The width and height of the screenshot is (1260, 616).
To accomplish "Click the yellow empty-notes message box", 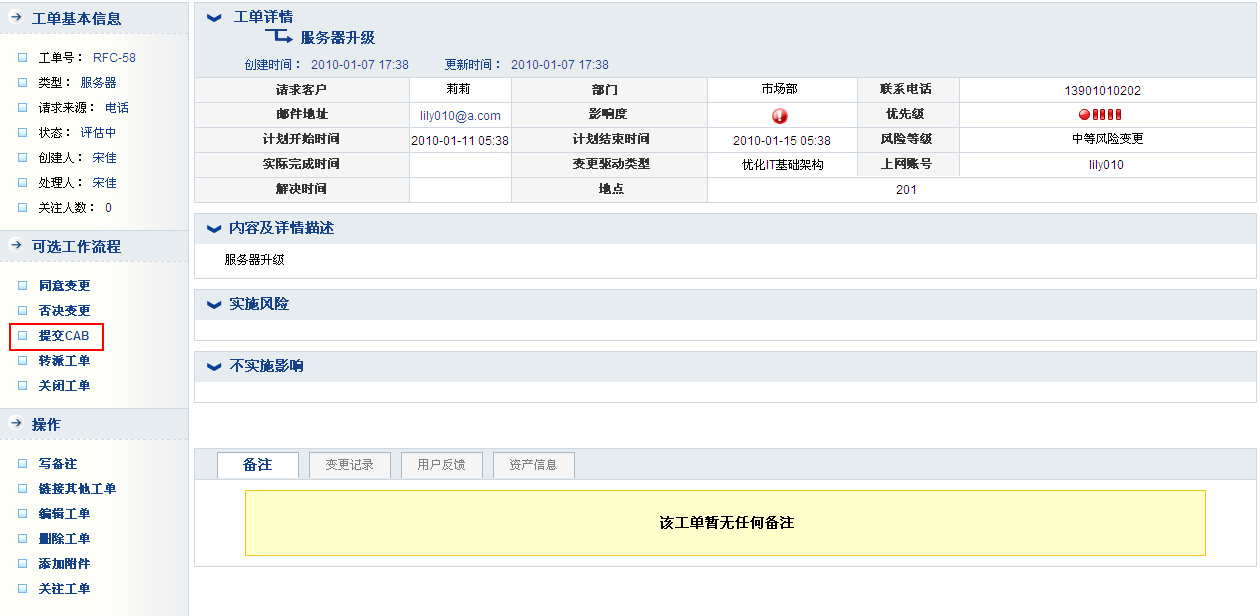I will tap(725, 523).
